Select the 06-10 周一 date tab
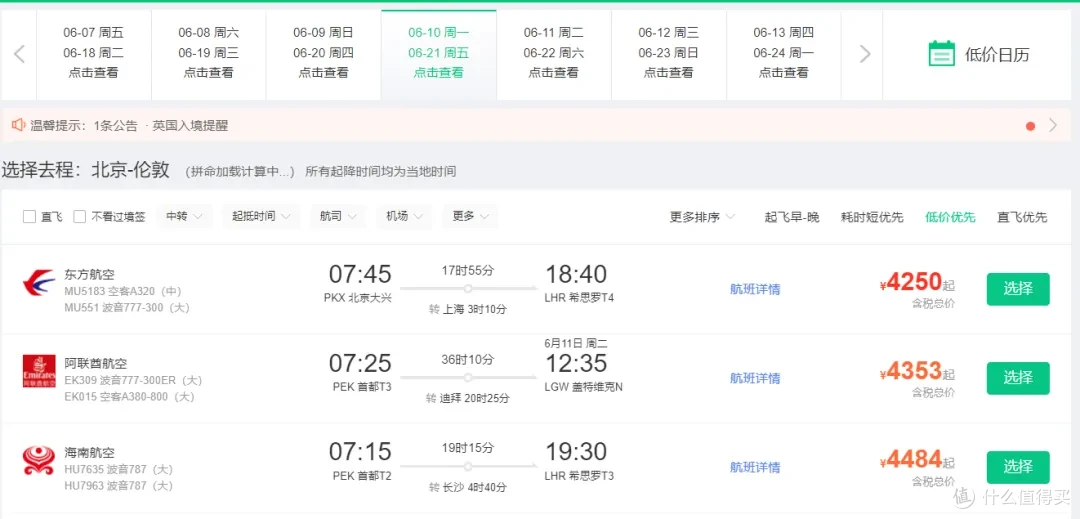 [x=439, y=54]
